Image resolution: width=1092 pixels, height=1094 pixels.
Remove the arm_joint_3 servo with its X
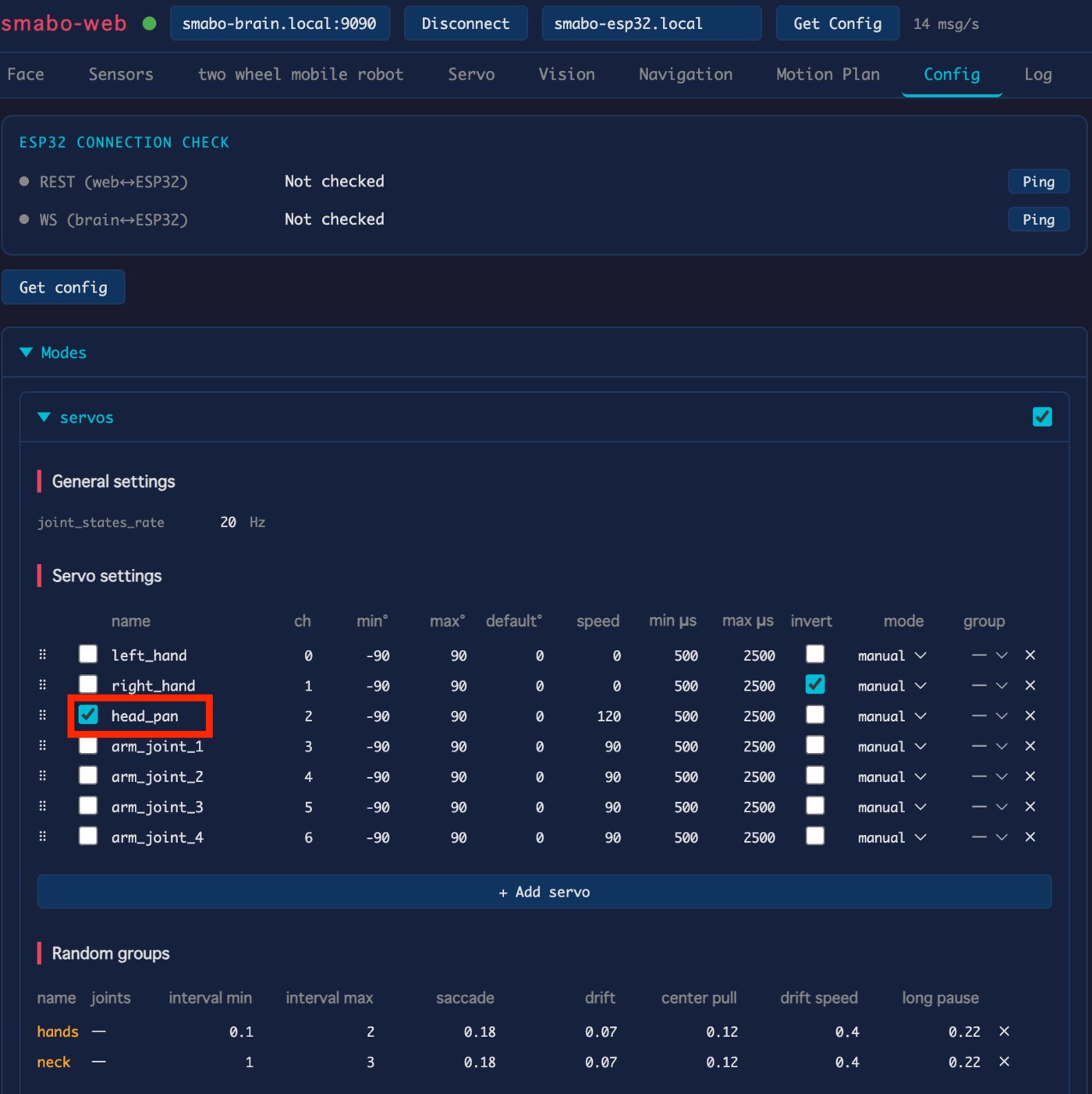[1030, 807]
